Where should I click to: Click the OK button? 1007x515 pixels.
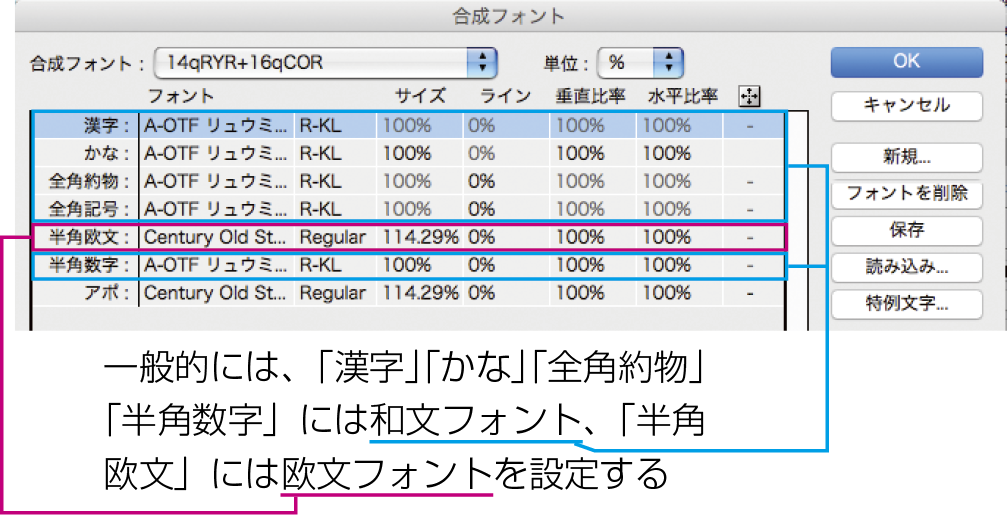[906, 62]
